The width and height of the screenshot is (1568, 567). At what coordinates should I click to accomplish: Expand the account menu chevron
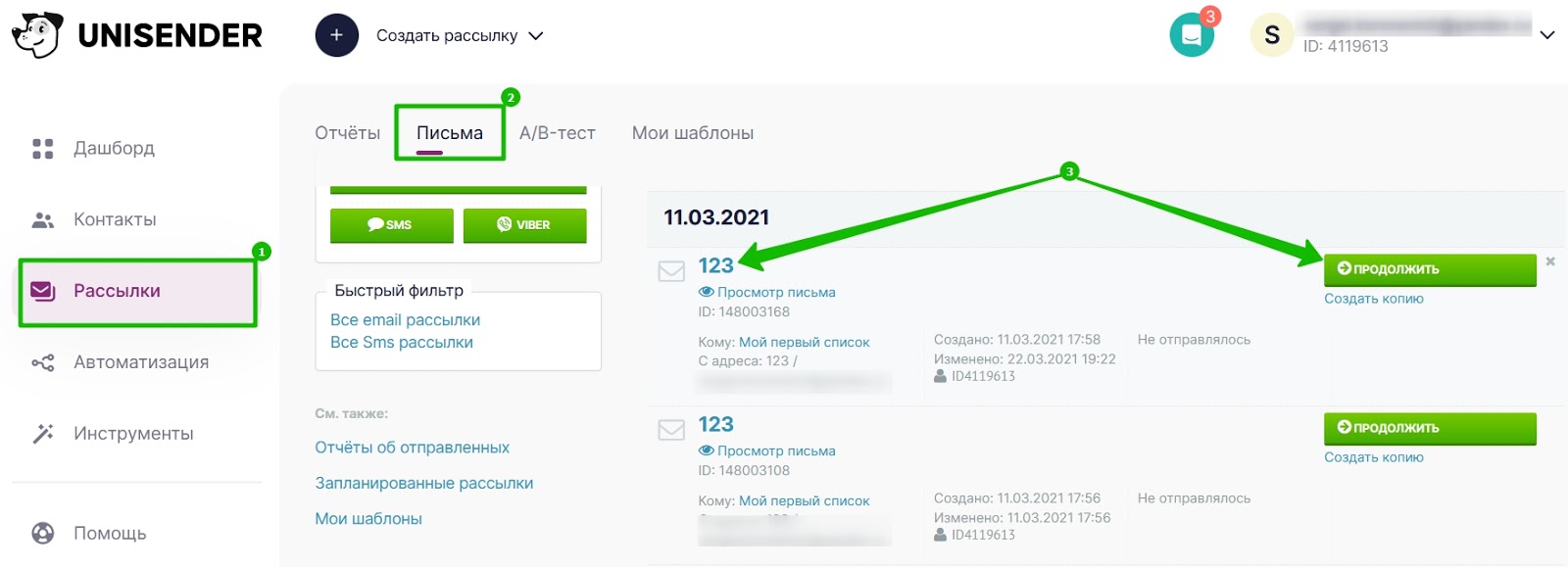coord(1547,35)
